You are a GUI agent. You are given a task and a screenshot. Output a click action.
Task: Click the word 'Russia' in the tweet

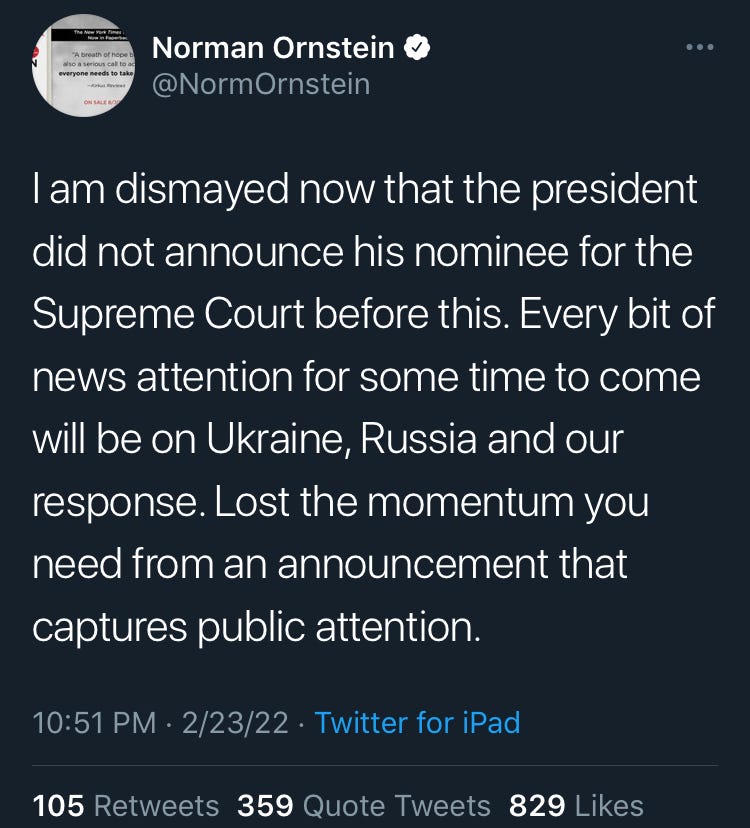pos(419,439)
